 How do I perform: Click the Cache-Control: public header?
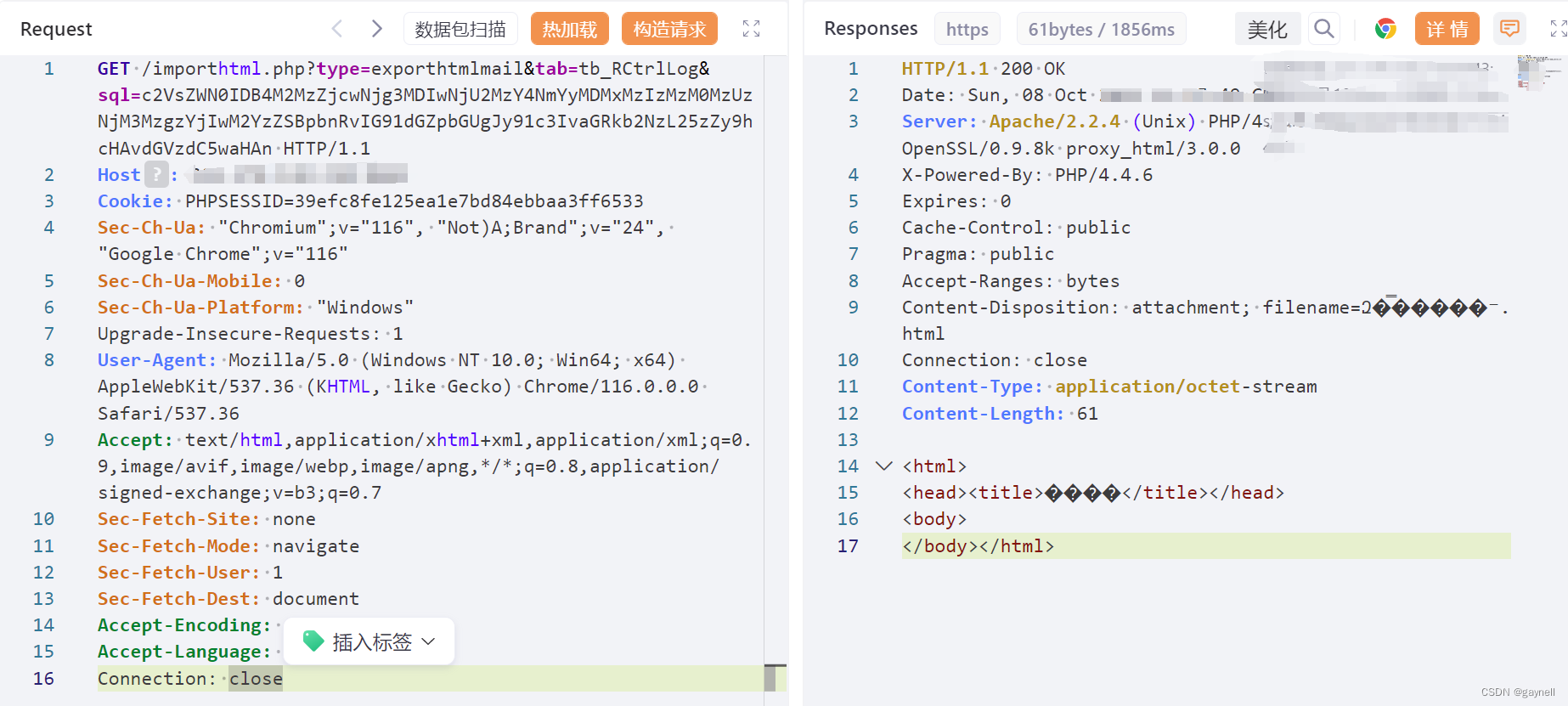[1016, 227]
